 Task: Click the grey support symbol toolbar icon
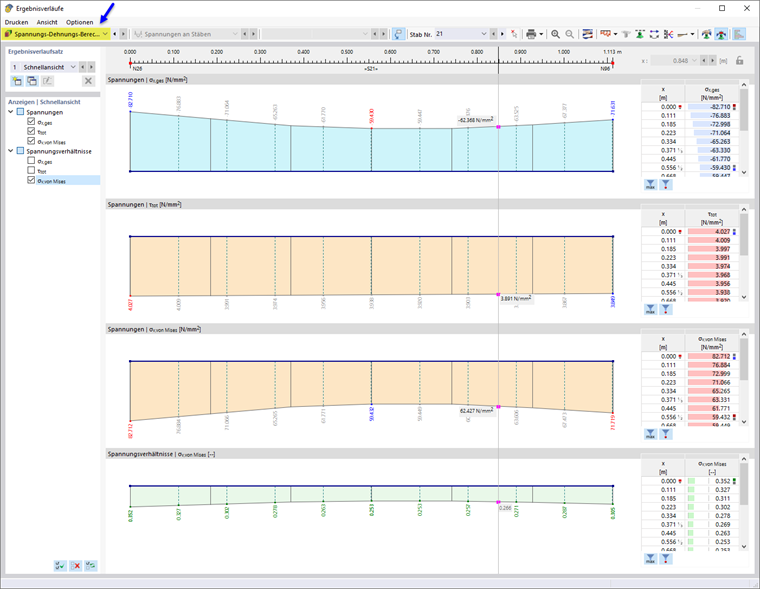tap(626, 34)
